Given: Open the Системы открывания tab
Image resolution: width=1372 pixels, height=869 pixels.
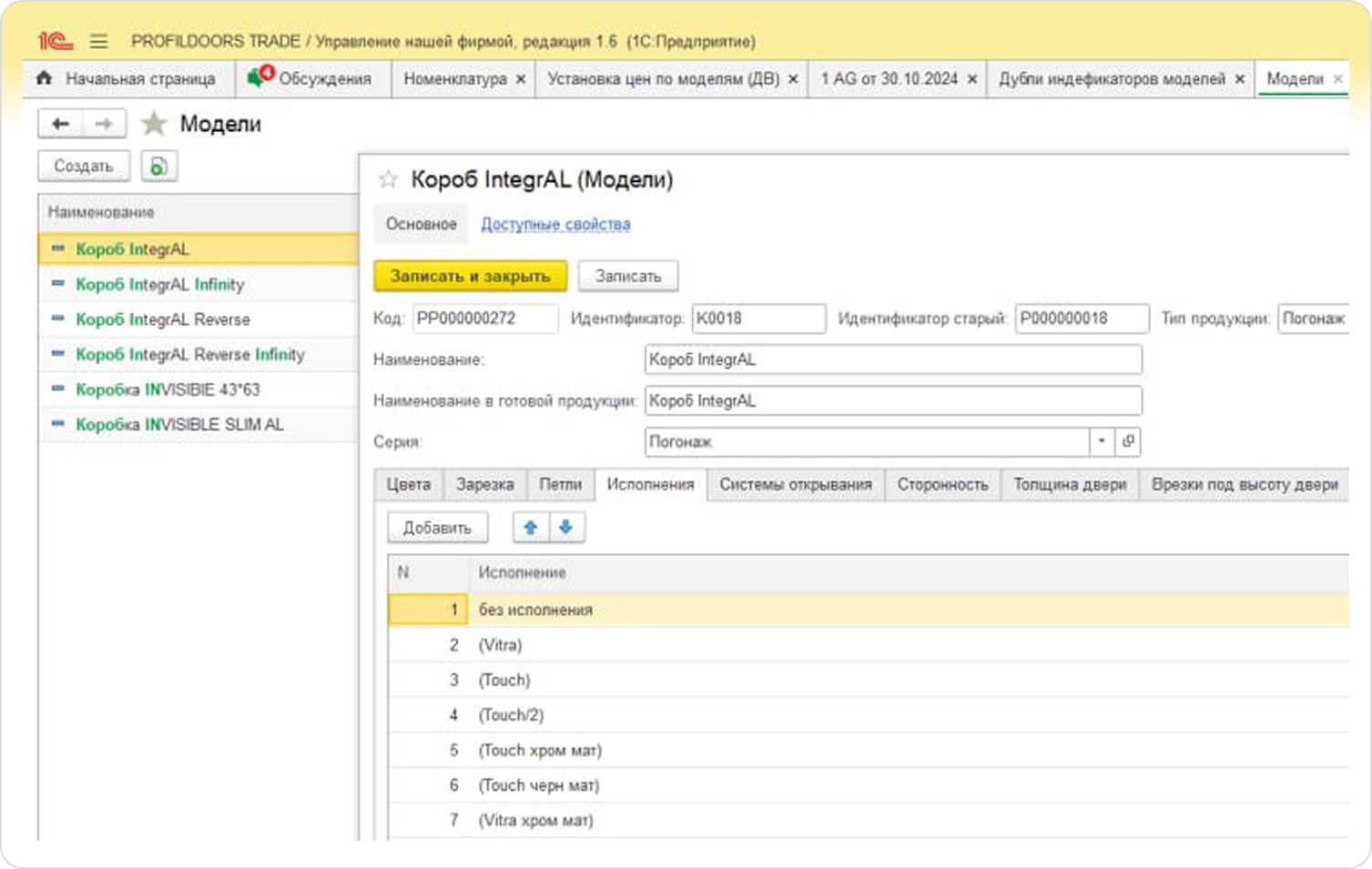Looking at the screenshot, I should [795, 485].
